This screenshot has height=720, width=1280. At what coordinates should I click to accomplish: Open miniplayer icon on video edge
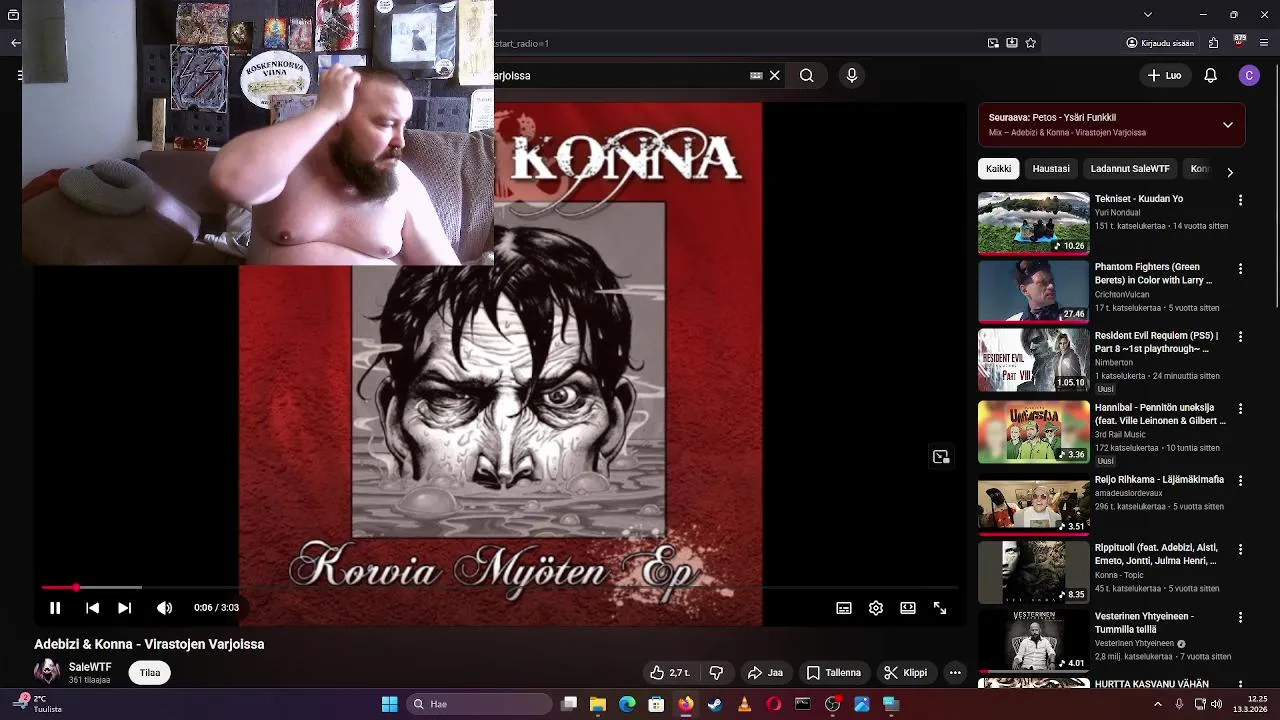tap(941, 457)
